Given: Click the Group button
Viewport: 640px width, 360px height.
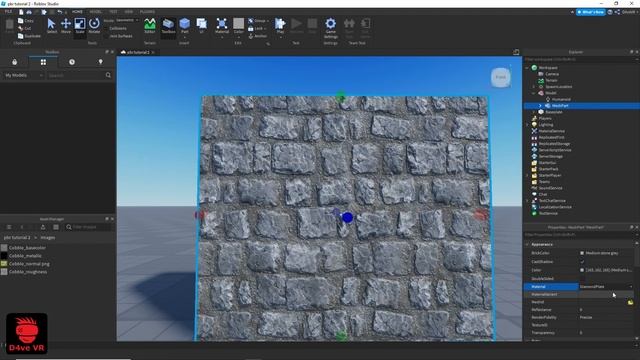Looking at the screenshot, I should tap(258, 21).
